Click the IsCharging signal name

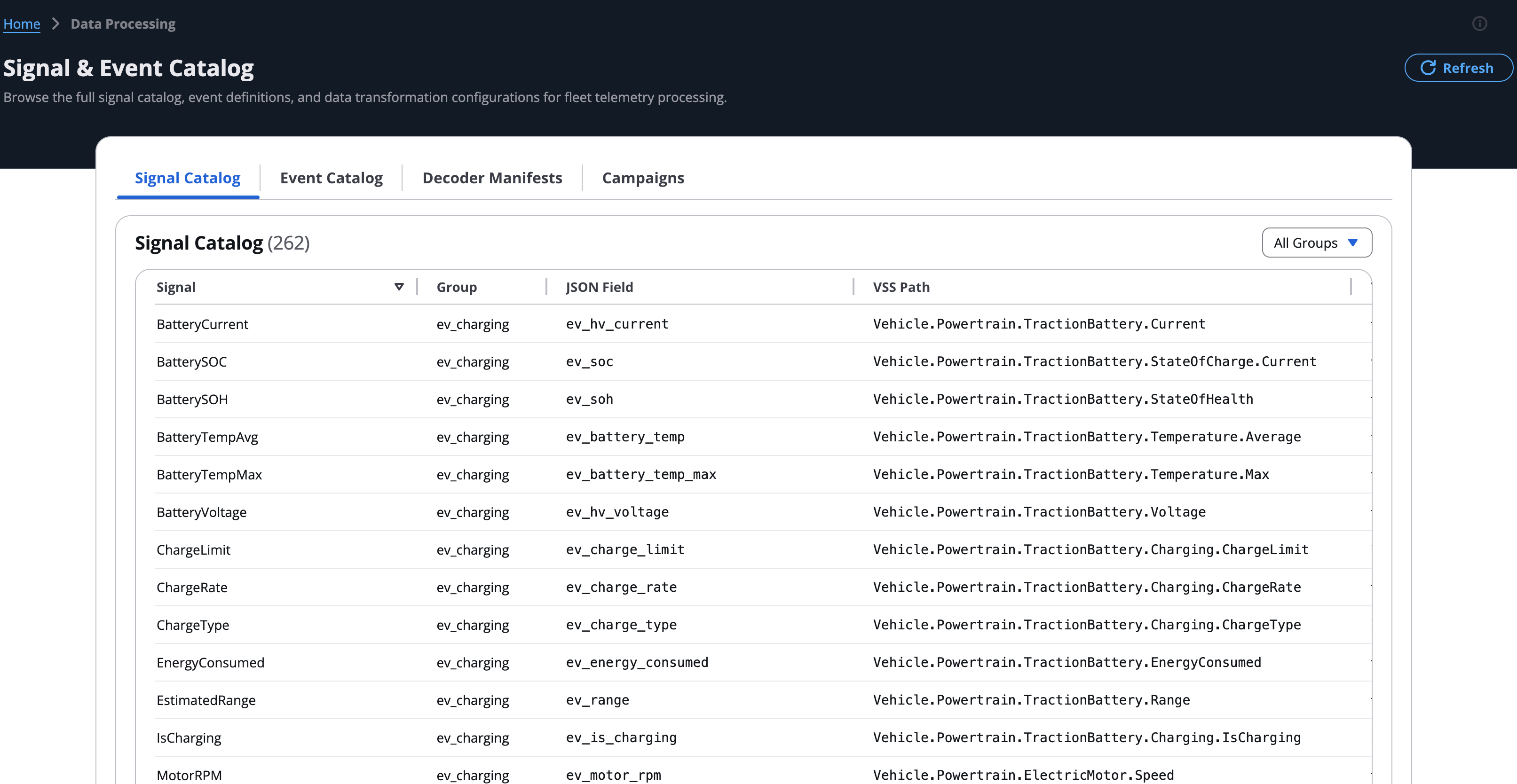pos(189,738)
